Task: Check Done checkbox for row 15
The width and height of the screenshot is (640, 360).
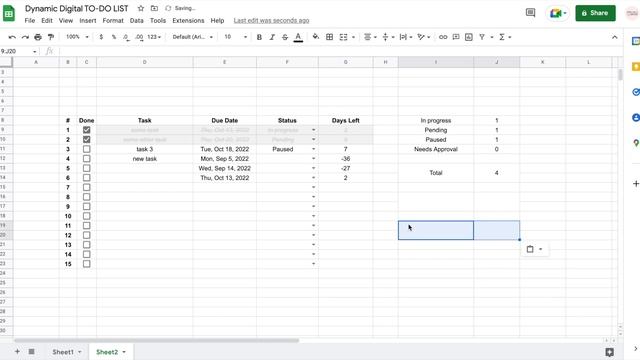Action: coord(87,264)
